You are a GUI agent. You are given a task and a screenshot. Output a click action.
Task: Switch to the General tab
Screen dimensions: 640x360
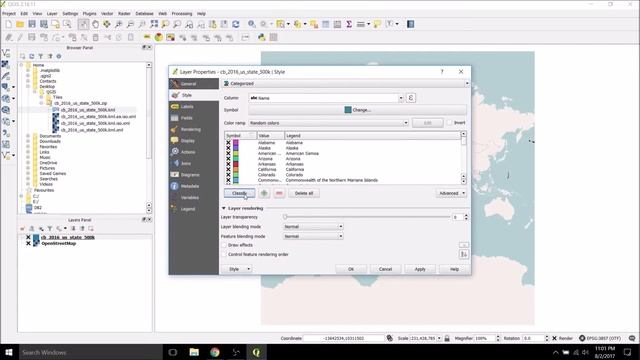(194, 84)
